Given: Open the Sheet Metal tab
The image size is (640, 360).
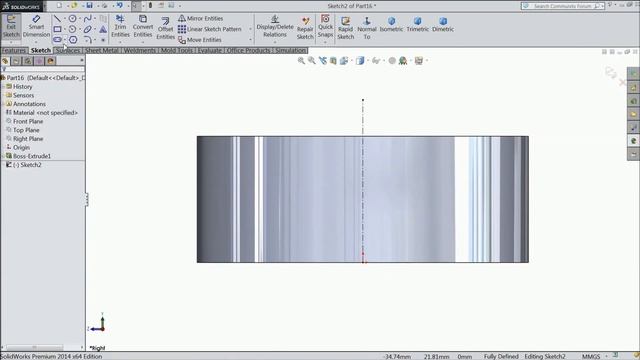Looking at the screenshot, I should 102,50.
